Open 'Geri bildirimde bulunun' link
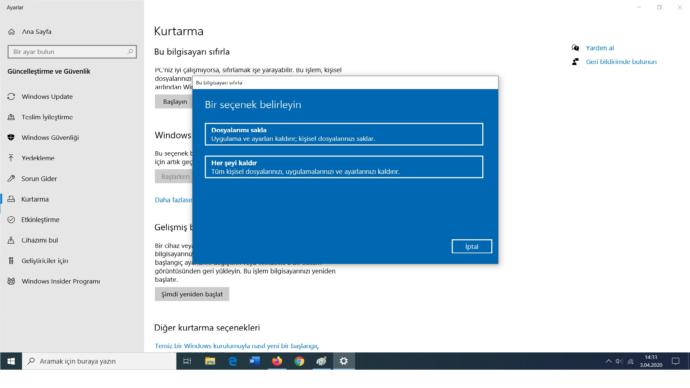Image resolution: width=690 pixels, height=388 pixels. click(x=621, y=62)
